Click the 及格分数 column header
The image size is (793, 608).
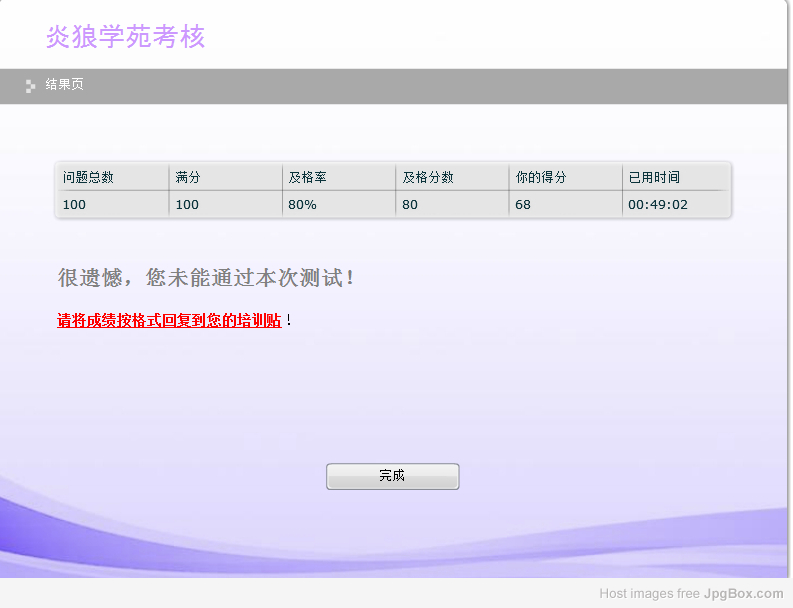tap(428, 177)
